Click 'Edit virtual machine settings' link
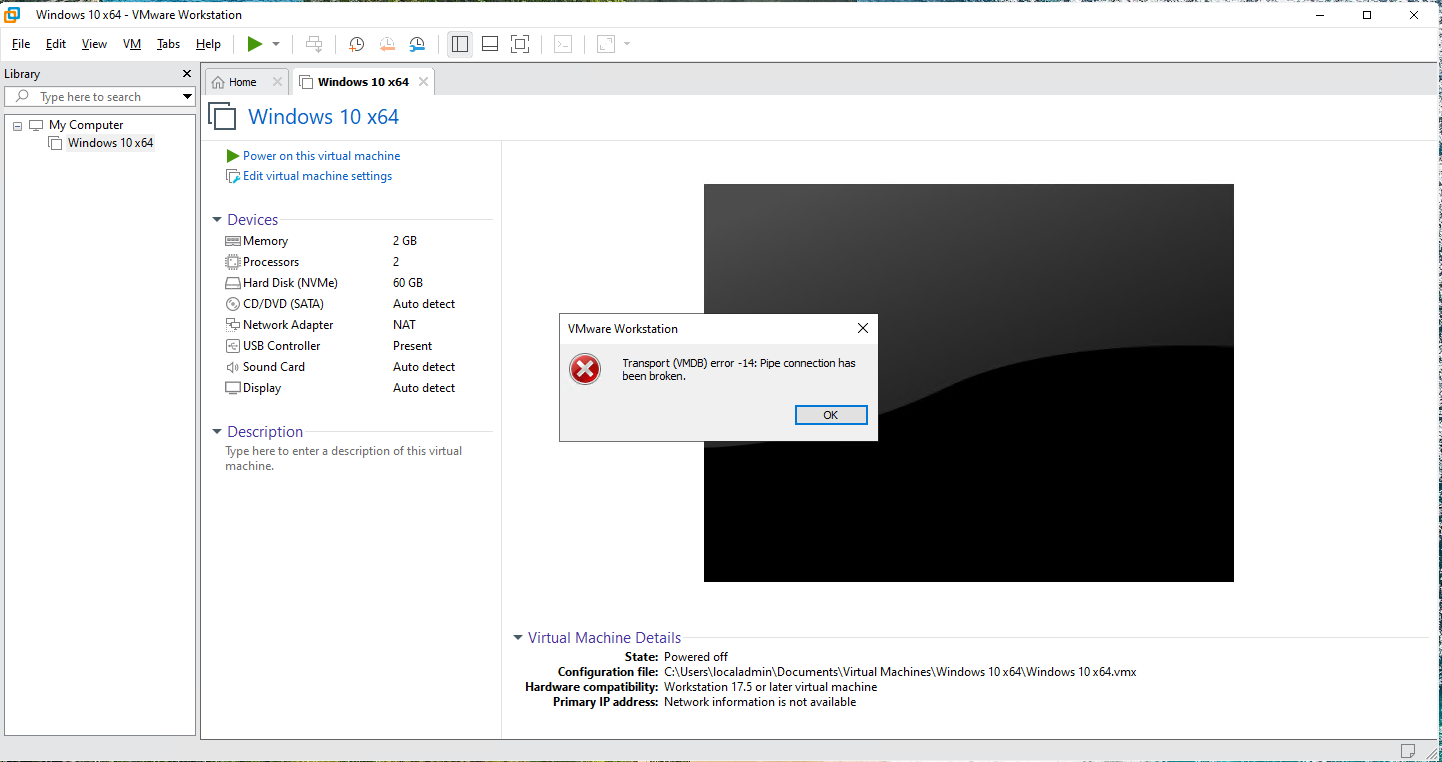Image resolution: width=1442 pixels, height=762 pixels. (x=317, y=176)
